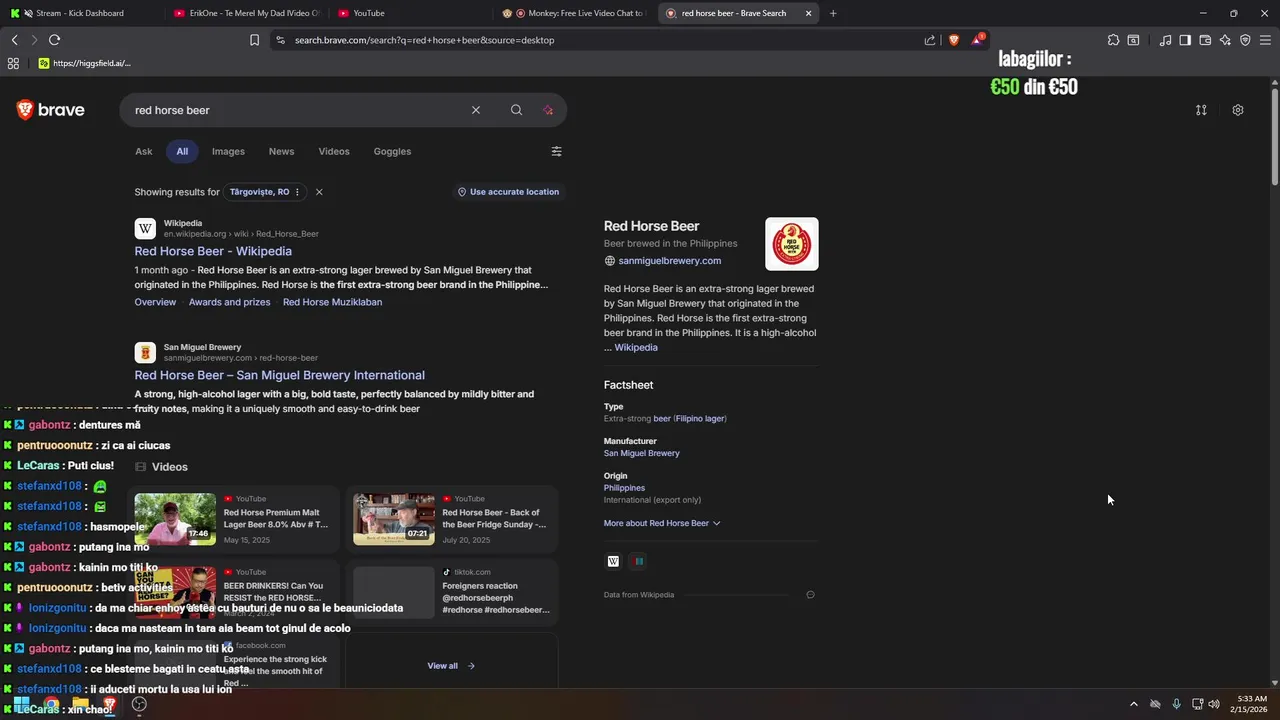Play the 07:21 Back of the Beer Fridge thumbnail
1280x720 pixels.
click(394, 519)
